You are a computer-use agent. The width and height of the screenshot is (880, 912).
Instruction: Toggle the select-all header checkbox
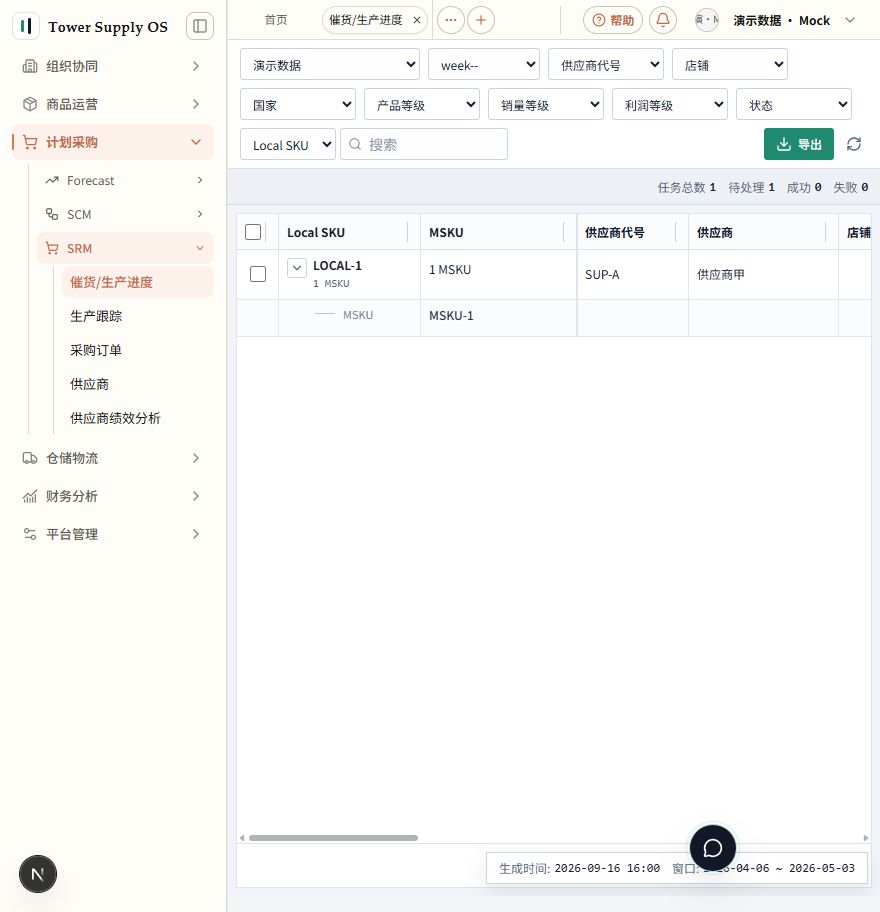[253, 232]
